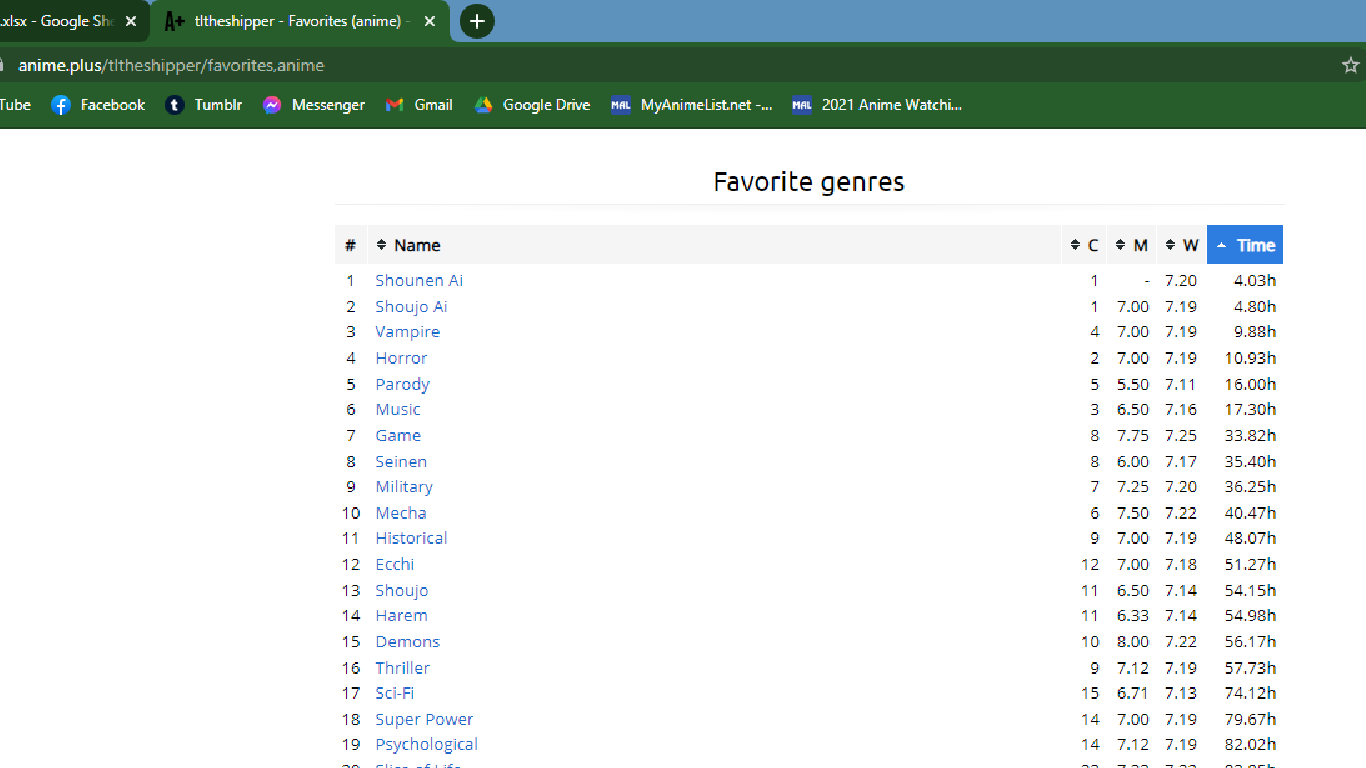Open the MyAnimeList.net bookmark
1366x768 pixels.
tap(692, 105)
